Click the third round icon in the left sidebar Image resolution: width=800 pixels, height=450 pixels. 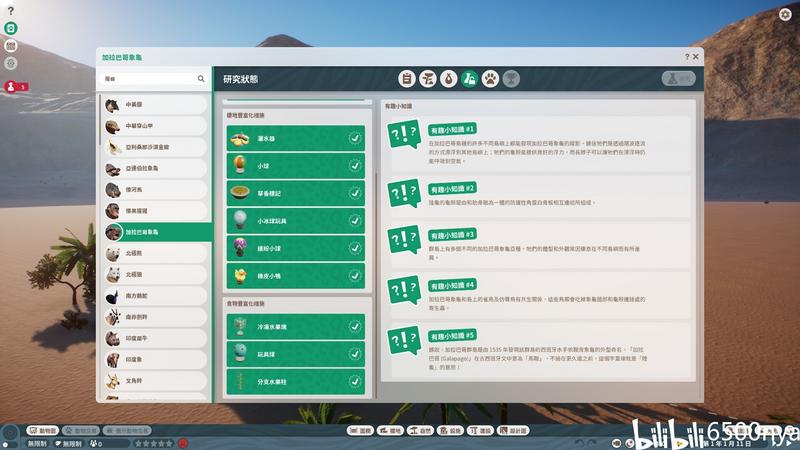point(11,46)
